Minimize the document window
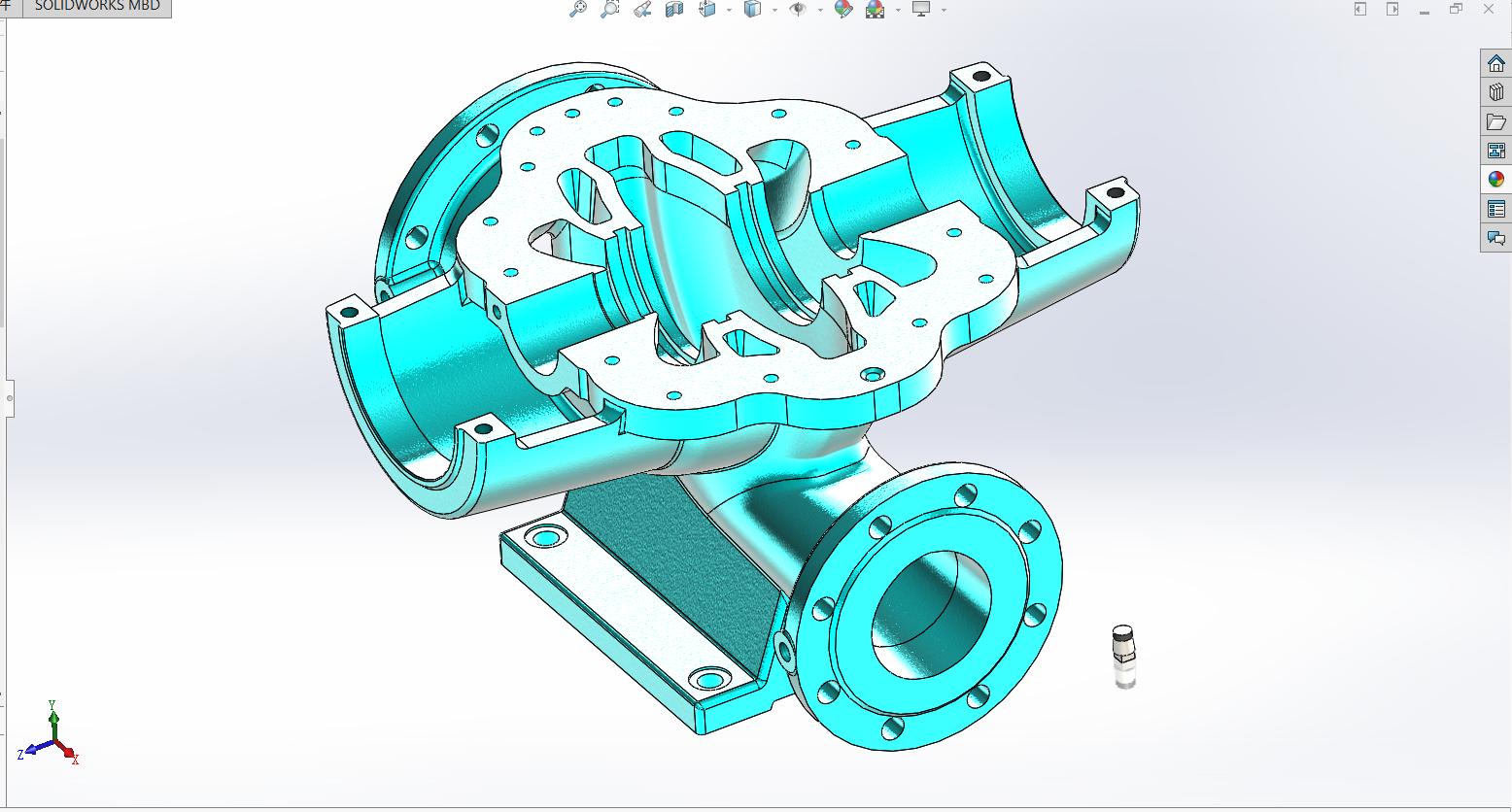Viewport: 1512px width, 812px height. point(1425,11)
